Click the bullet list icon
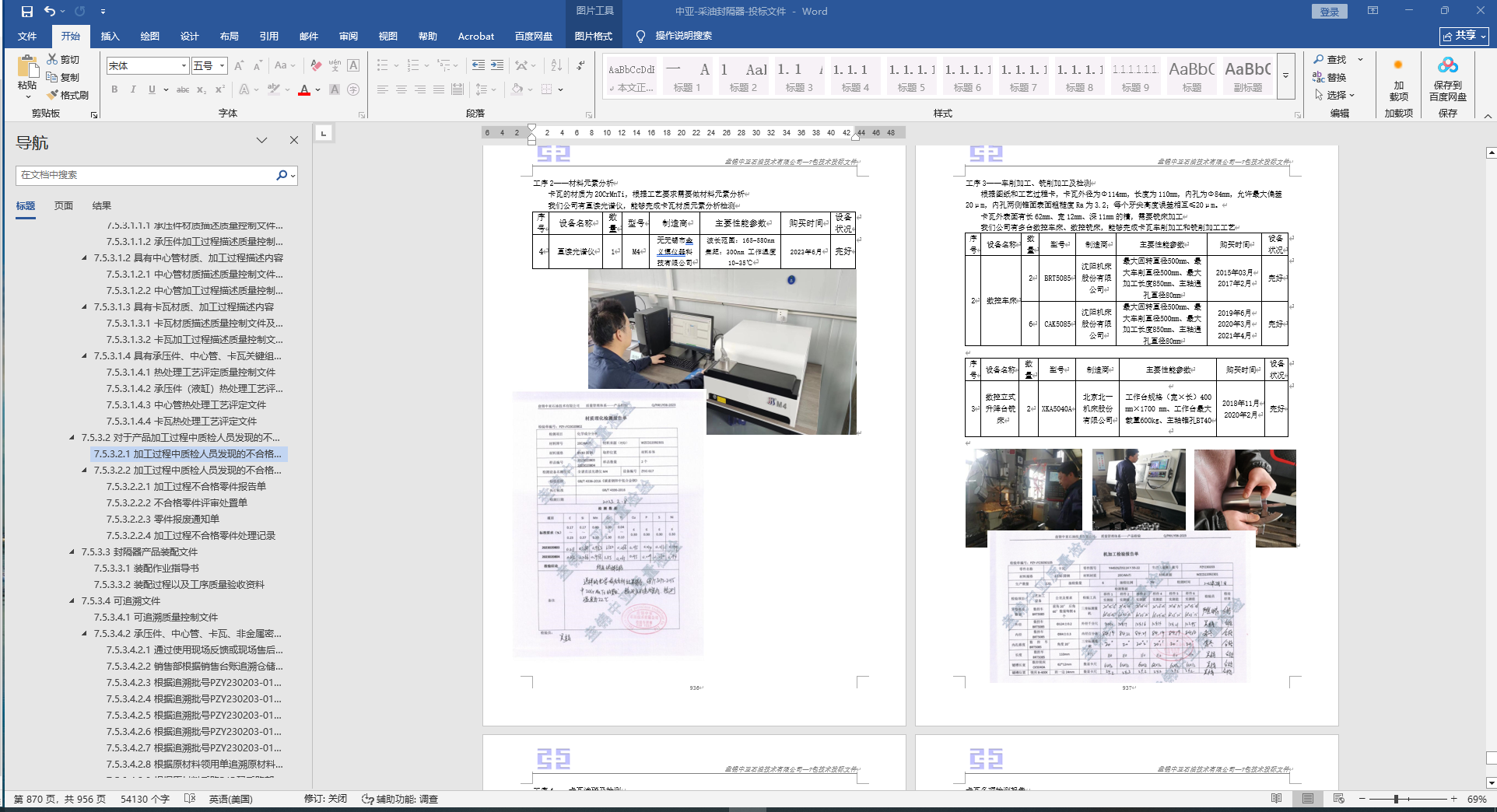Image resolution: width=1497 pixels, height=812 pixels. click(x=383, y=65)
